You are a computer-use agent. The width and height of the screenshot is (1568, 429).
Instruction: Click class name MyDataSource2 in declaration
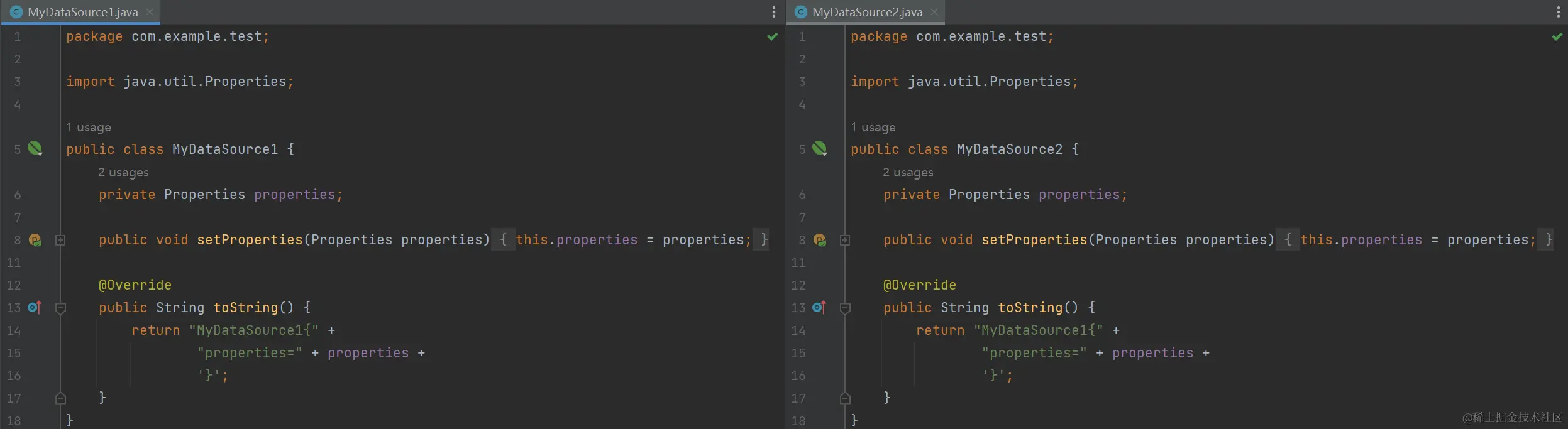tap(1010, 149)
